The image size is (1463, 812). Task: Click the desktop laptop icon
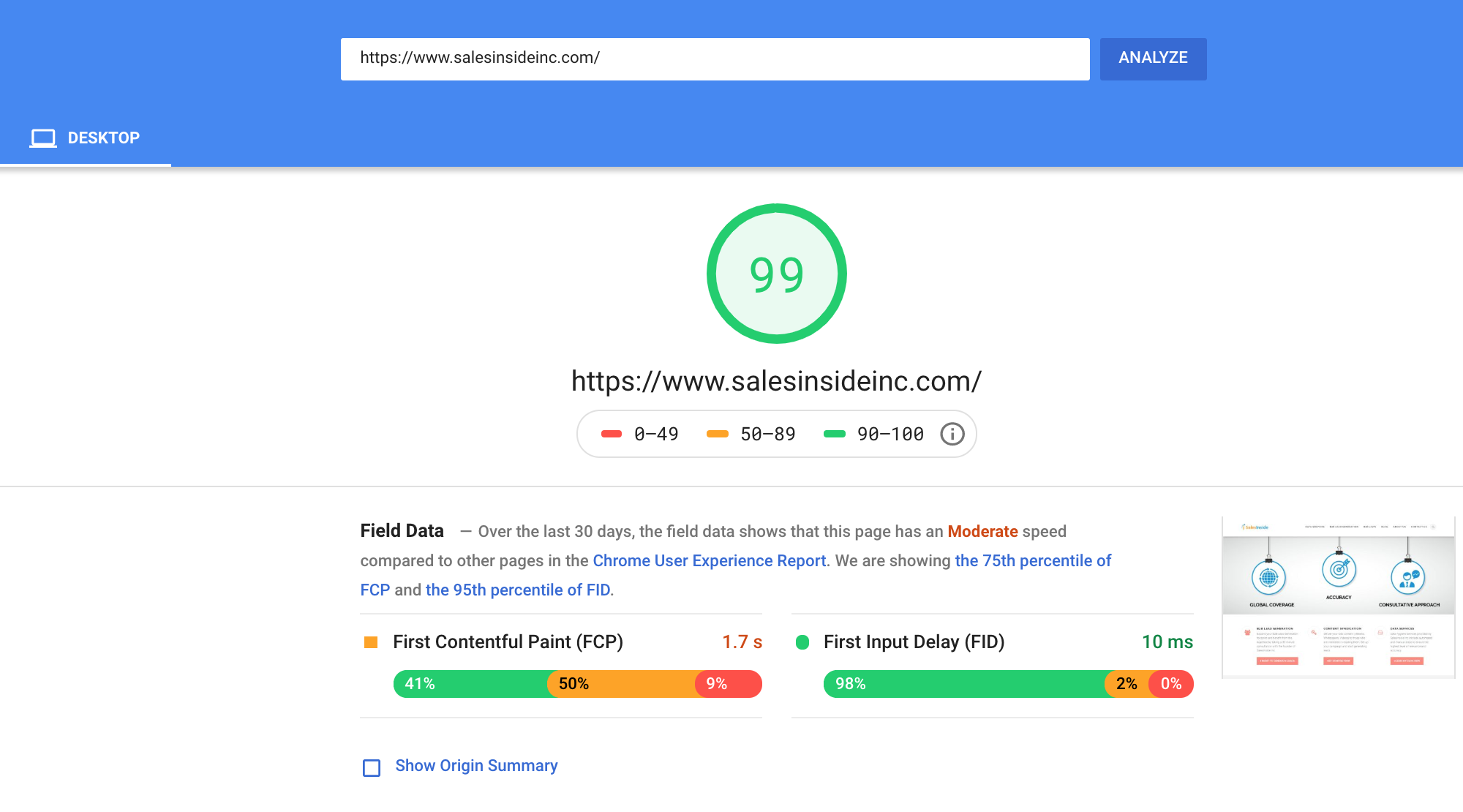pos(43,138)
